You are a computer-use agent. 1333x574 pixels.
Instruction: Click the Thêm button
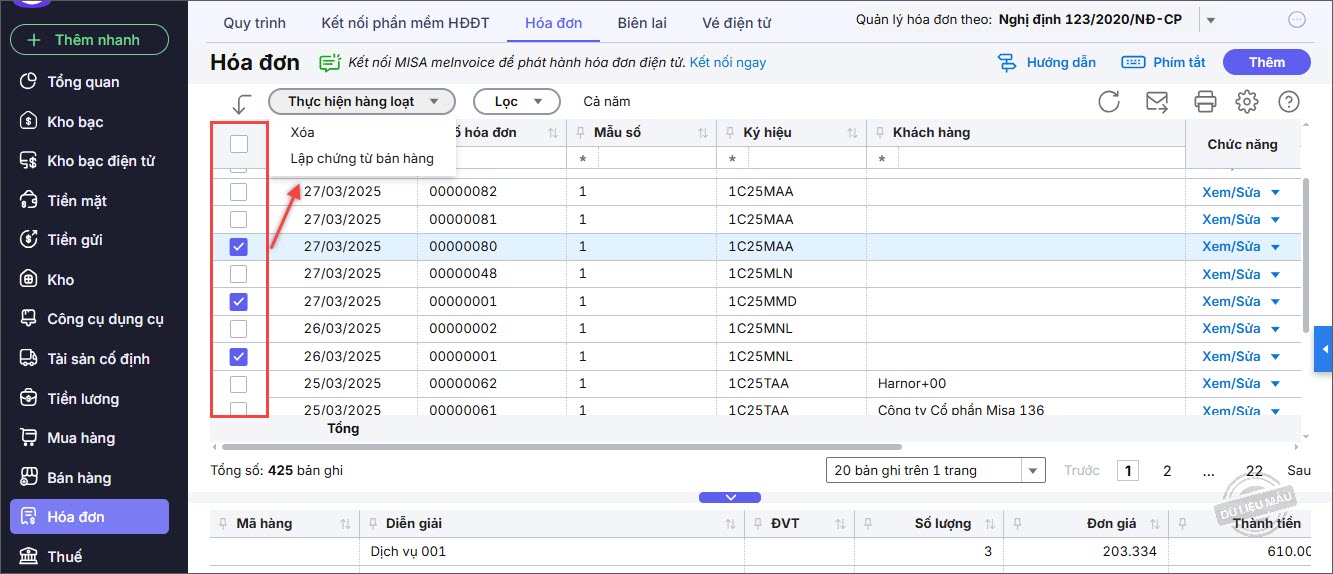click(x=1266, y=62)
